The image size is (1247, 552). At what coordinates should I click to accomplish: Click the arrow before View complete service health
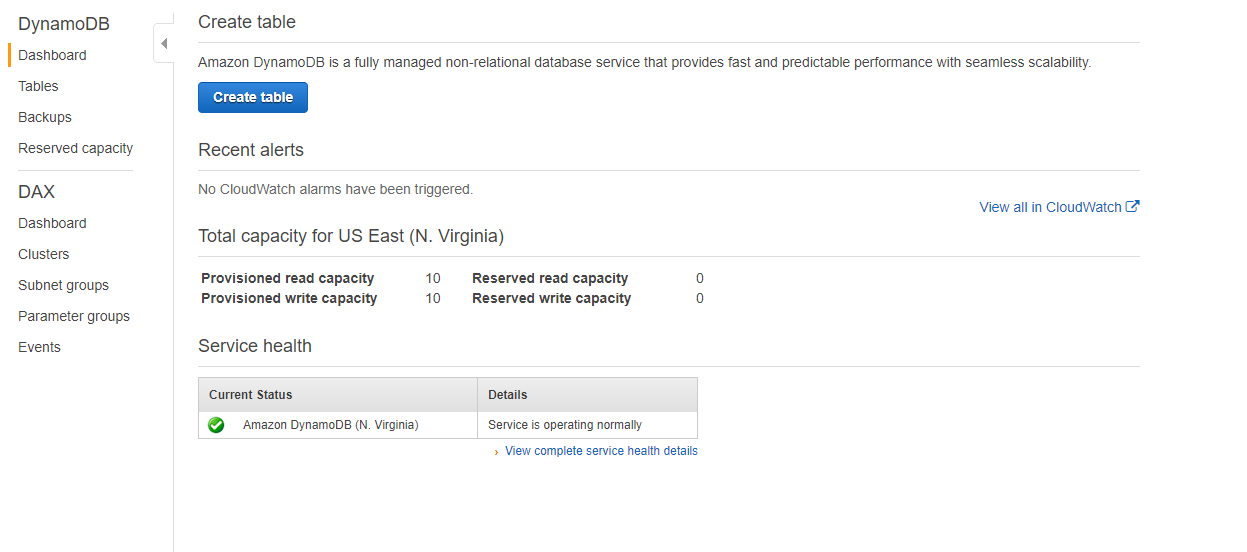pyautogui.click(x=497, y=452)
